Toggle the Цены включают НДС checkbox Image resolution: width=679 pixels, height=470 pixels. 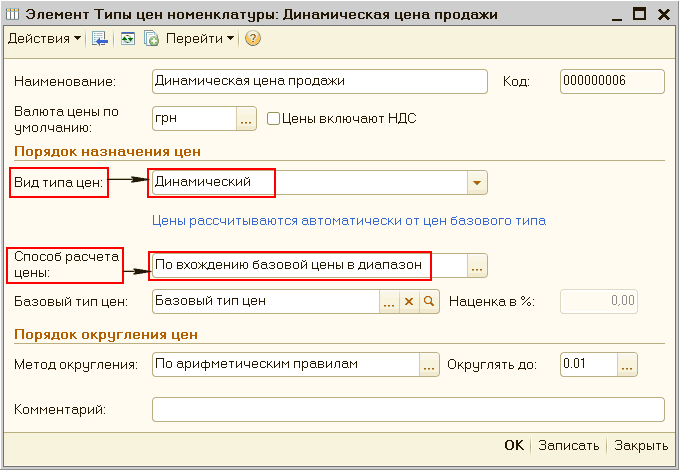(274, 119)
